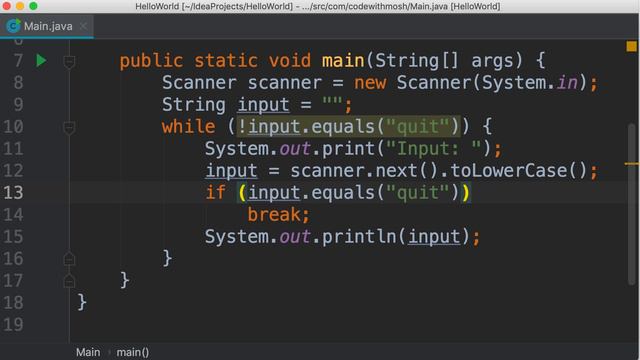Collapse the while loop fold marker on line 10
Viewport: 640px width, 360px height.
69,128
